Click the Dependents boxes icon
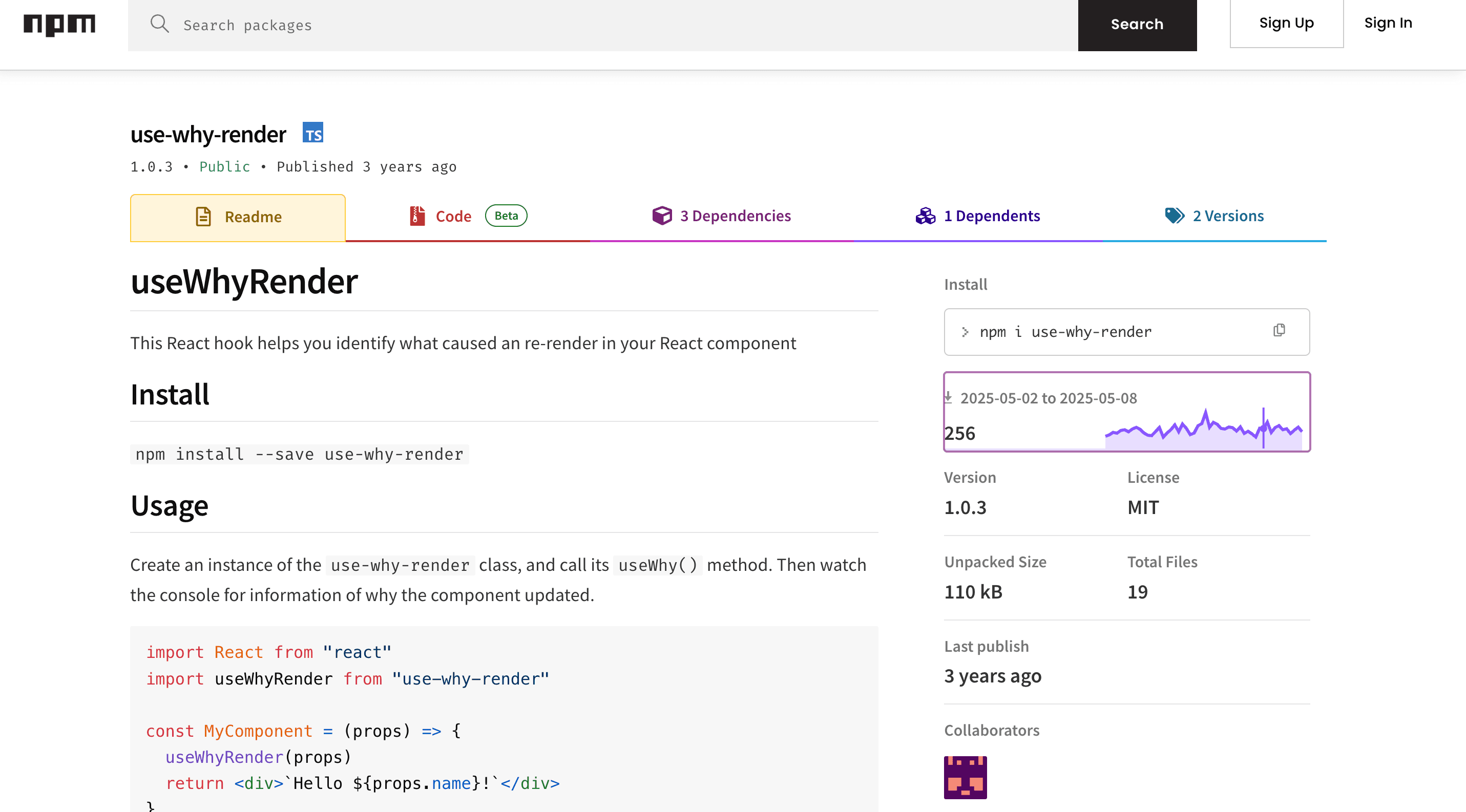This screenshot has width=1466, height=812. point(926,216)
